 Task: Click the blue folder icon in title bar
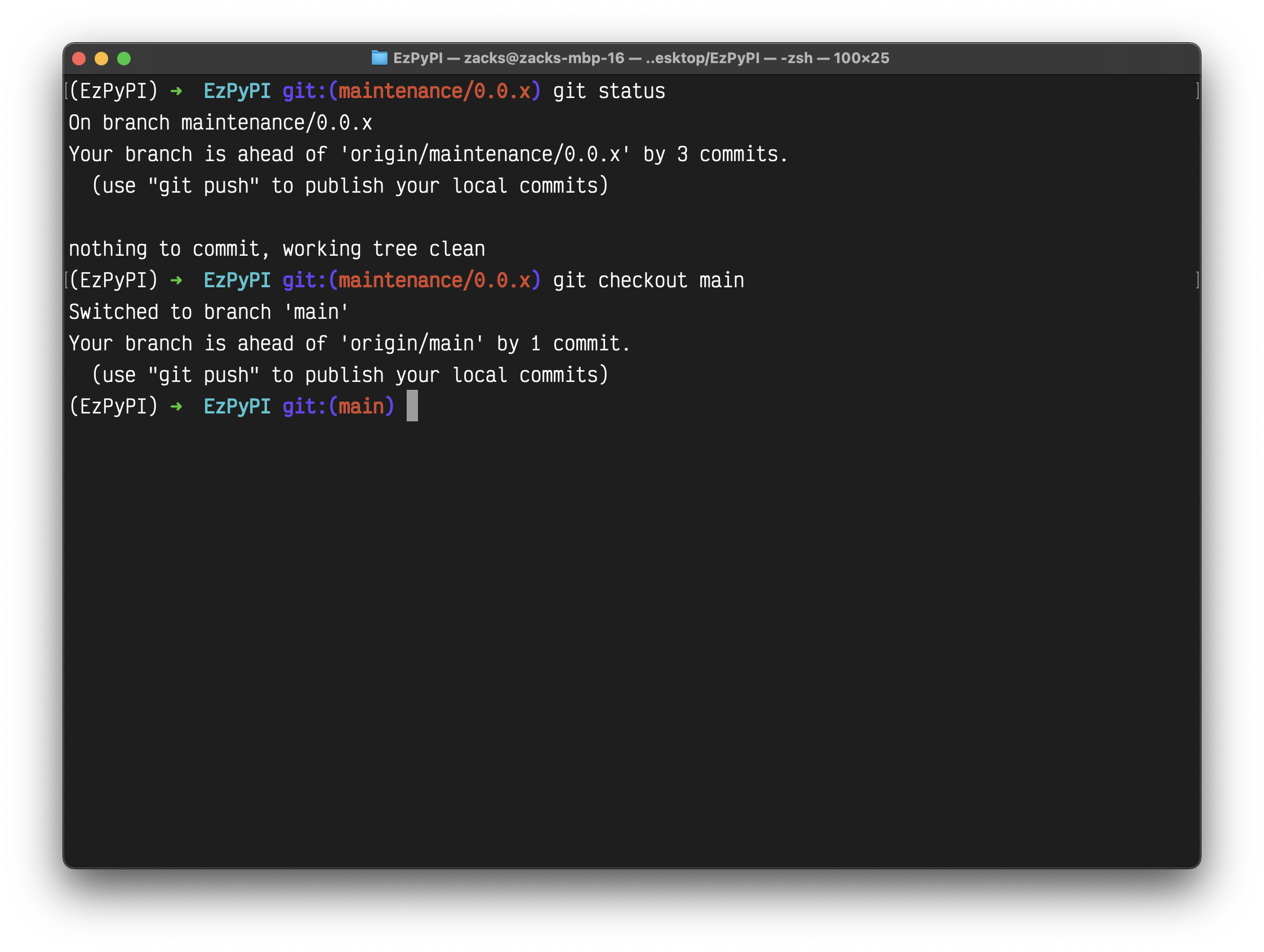click(x=379, y=58)
